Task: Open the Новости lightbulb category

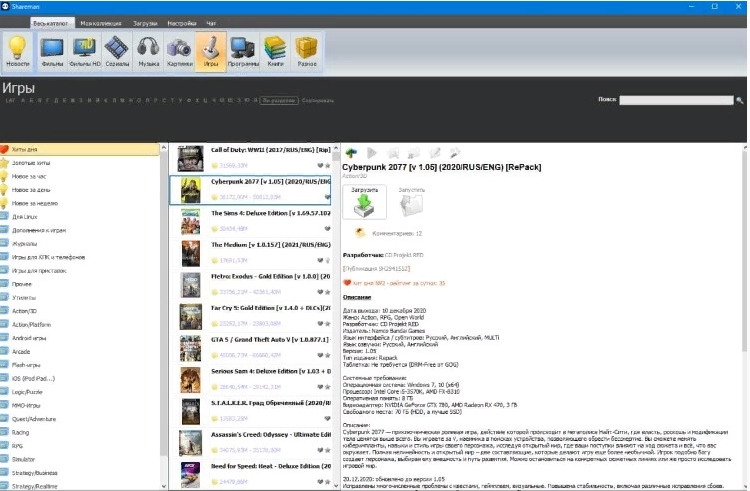Action: (x=18, y=52)
